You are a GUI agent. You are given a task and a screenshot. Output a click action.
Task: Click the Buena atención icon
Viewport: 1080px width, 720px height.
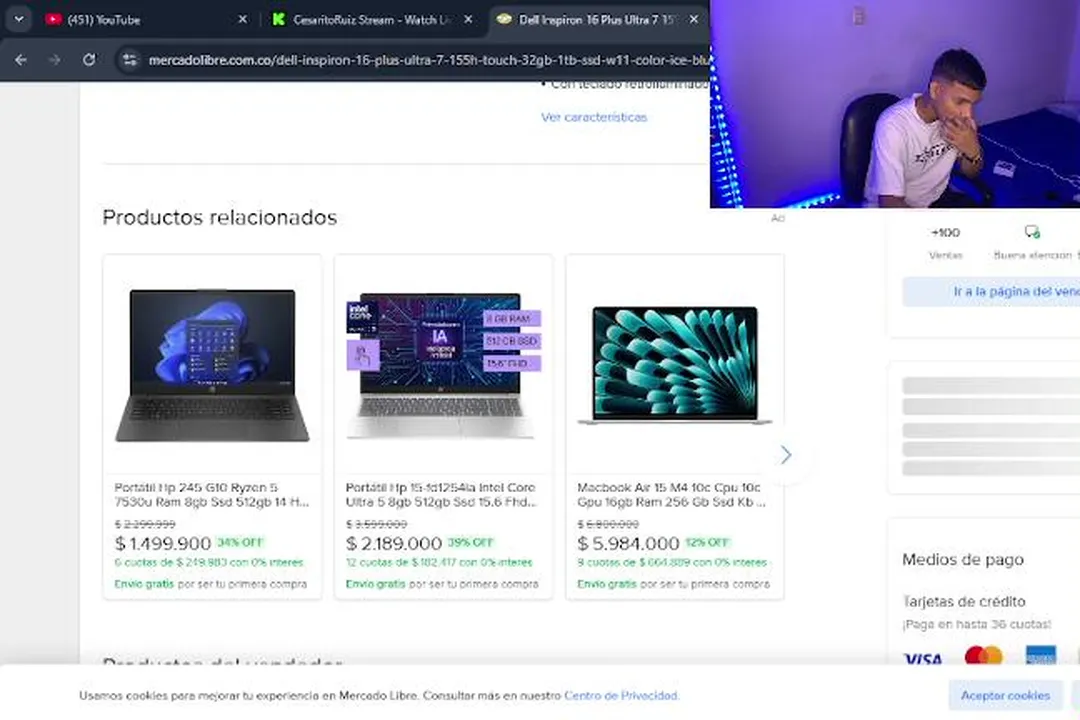(1032, 232)
